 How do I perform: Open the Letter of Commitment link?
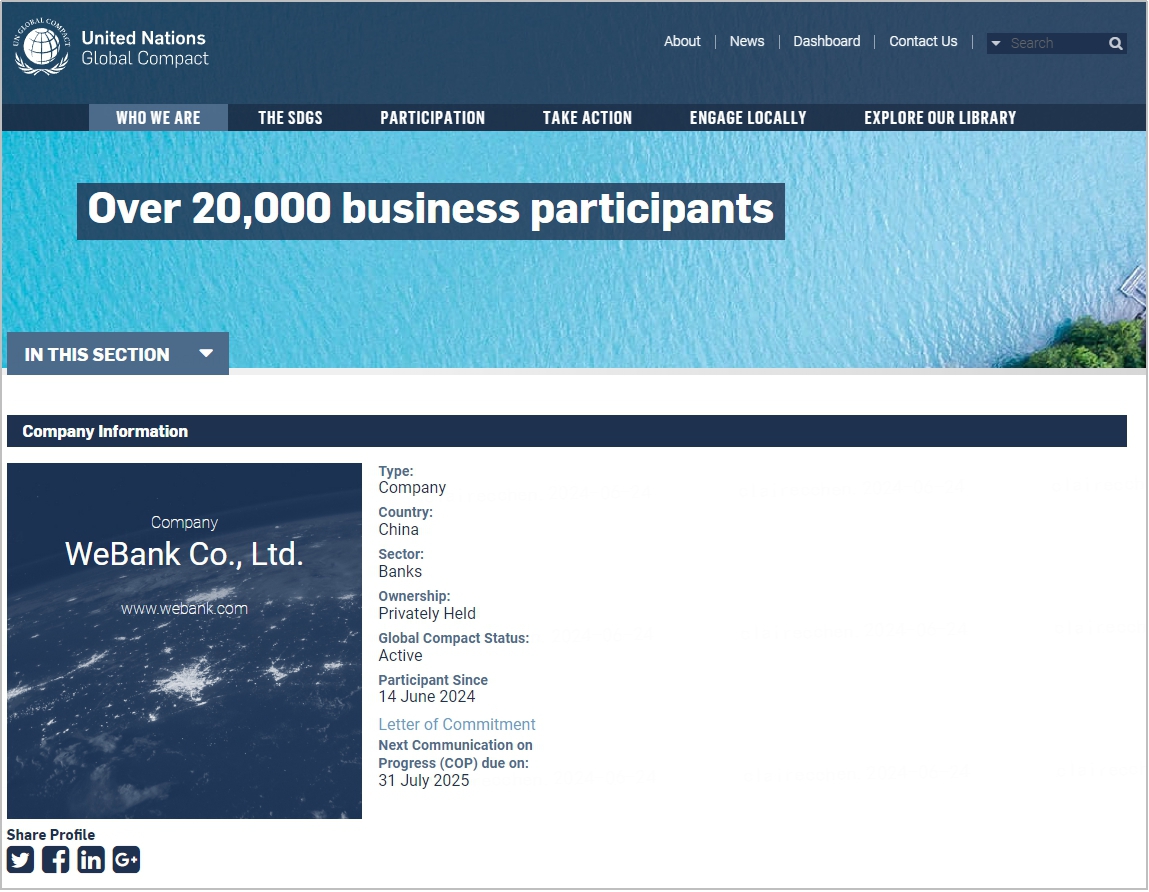457,724
